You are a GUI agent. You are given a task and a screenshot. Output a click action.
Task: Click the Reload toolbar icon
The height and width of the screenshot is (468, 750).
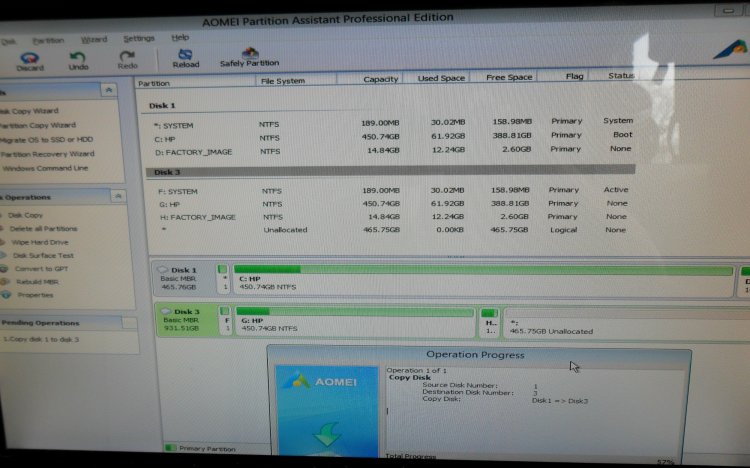point(186,58)
